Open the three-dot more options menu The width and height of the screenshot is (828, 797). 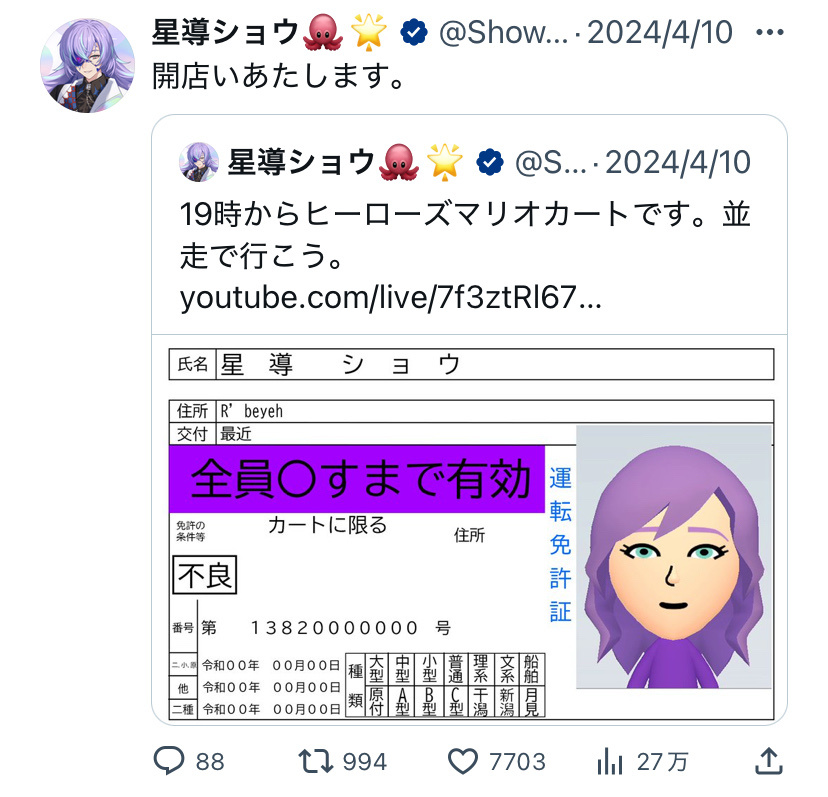pyautogui.click(x=769, y=32)
